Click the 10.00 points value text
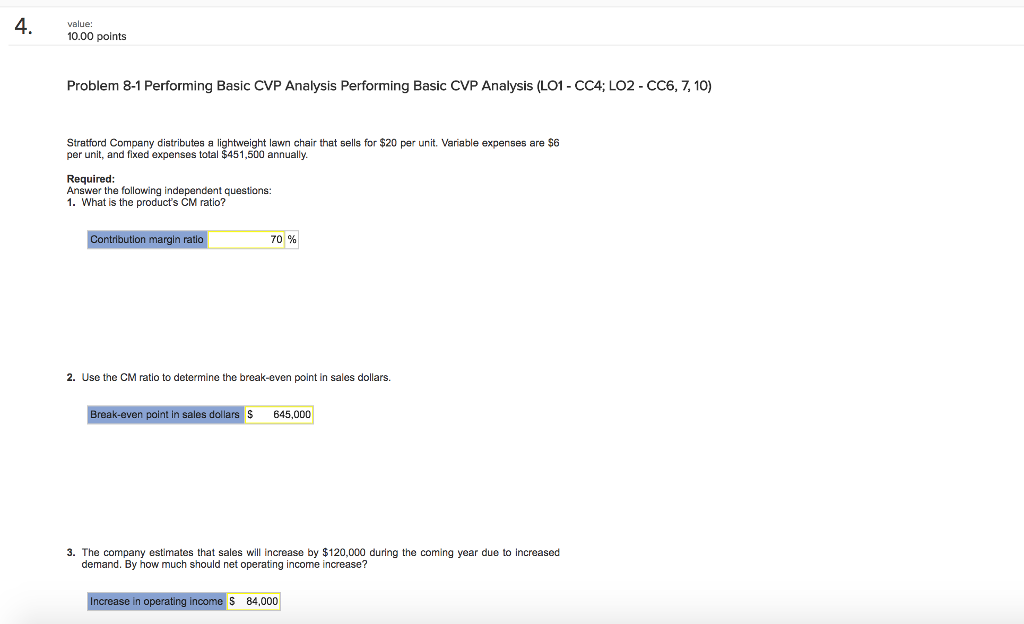1024x624 pixels. 95,36
